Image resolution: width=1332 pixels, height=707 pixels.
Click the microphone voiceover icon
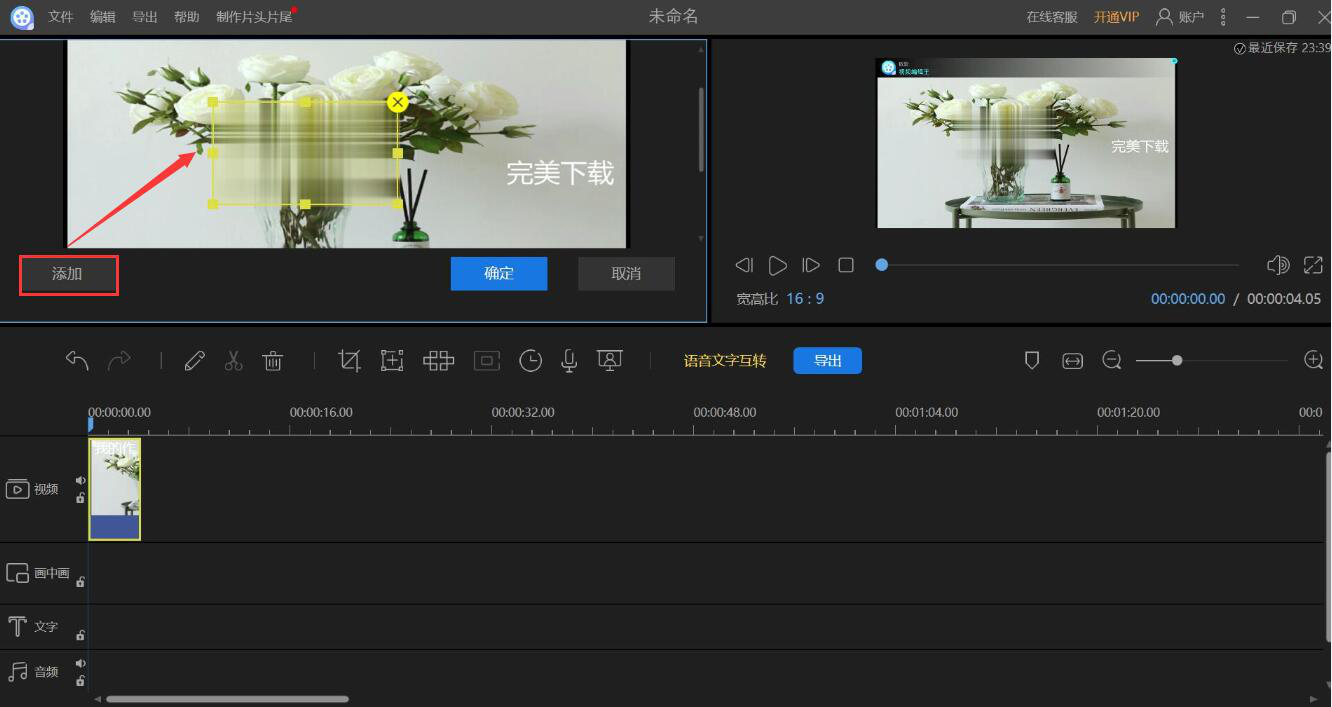[x=569, y=361]
